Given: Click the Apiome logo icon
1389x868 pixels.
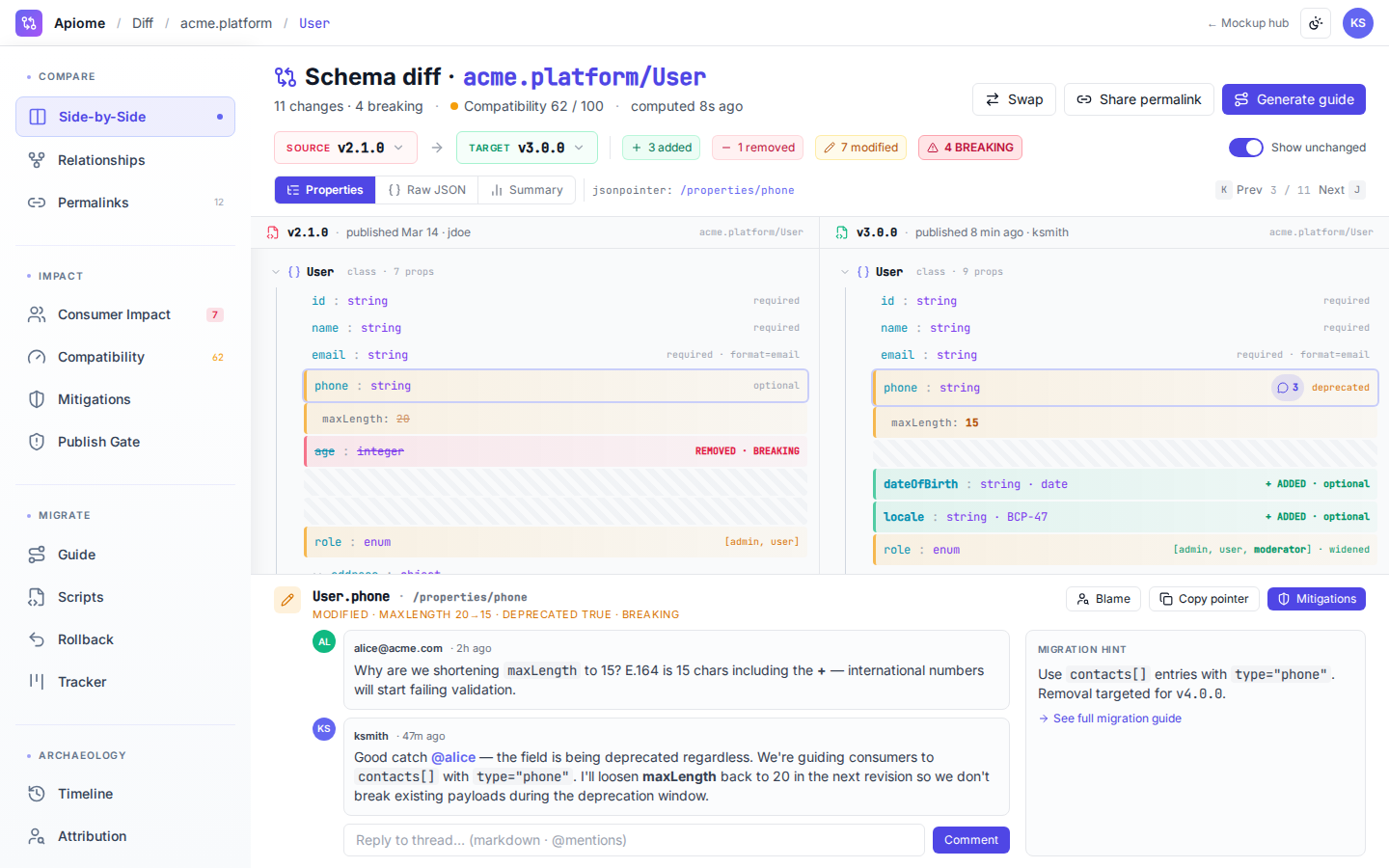Looking at the screenshot, I should coord(29,23).
